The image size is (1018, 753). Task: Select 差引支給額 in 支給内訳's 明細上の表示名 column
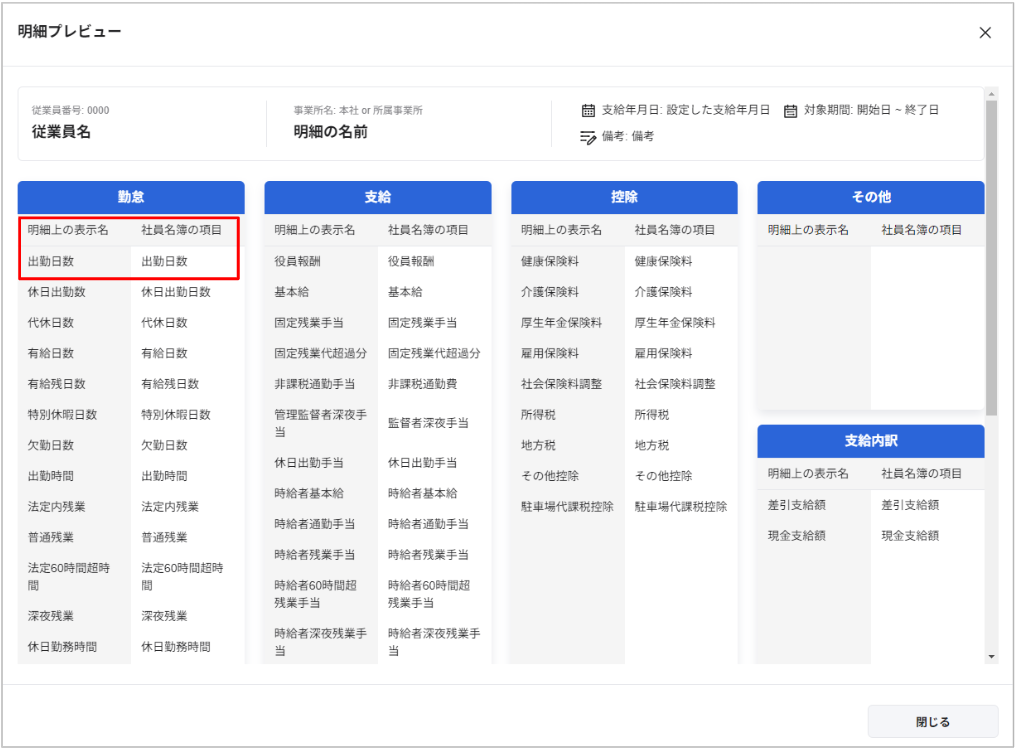[x=797, y=505]
